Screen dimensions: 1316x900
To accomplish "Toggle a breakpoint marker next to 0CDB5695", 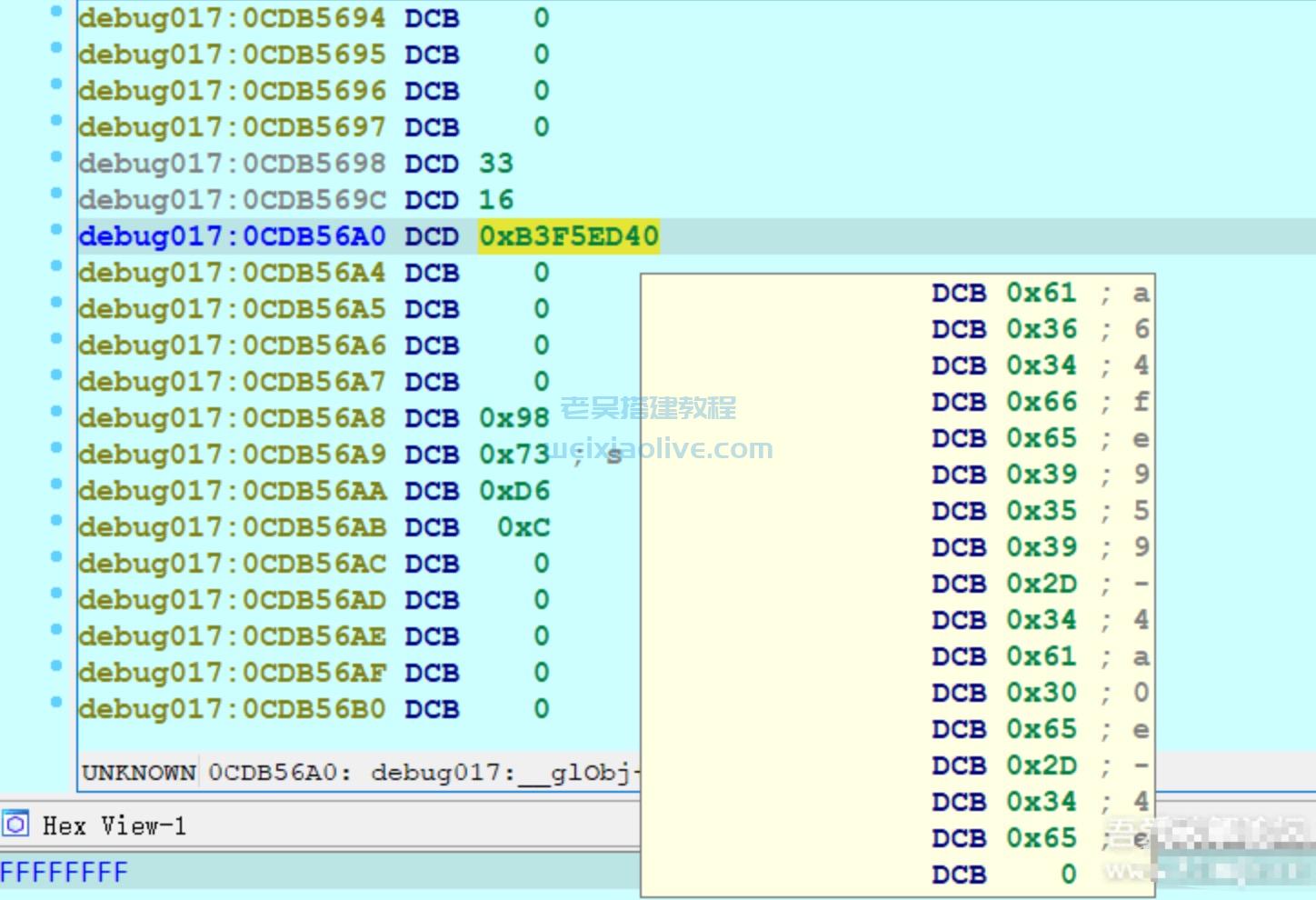I will pos(56,47).
